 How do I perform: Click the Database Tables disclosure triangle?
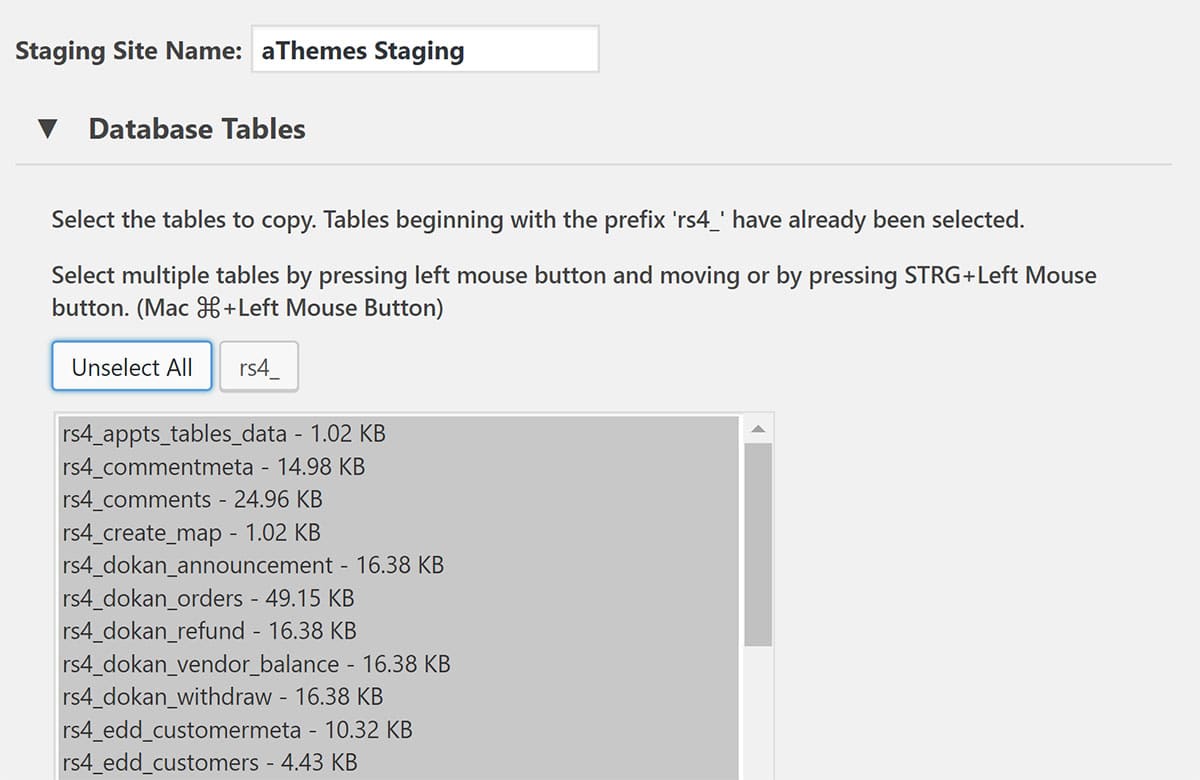coord(49,128)
